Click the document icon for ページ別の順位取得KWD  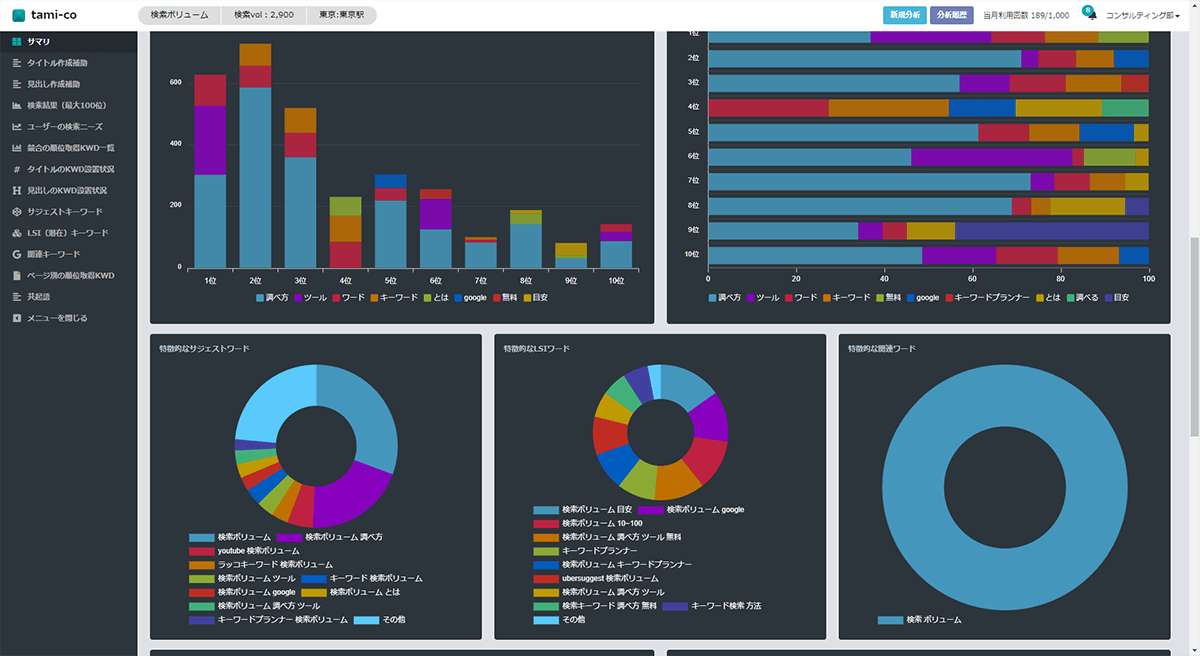pyautogui.click(x=16, y=275)
